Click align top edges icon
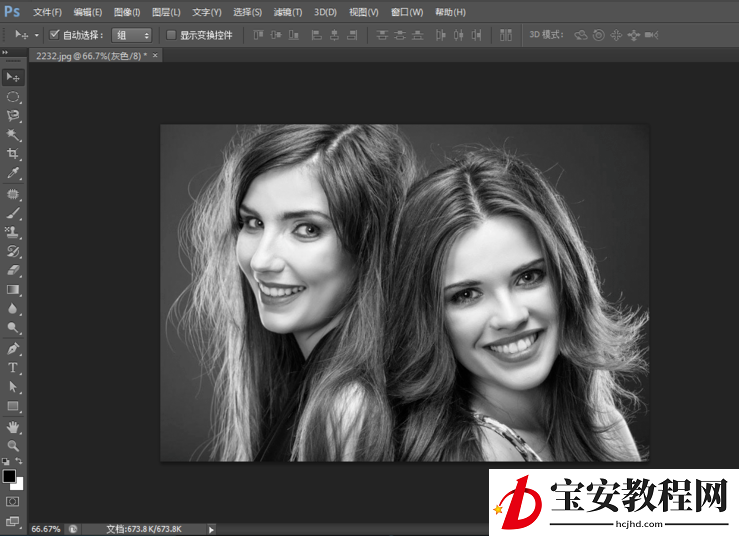The height and width of the screenshot is (536, 739). [x=258, y=35]
